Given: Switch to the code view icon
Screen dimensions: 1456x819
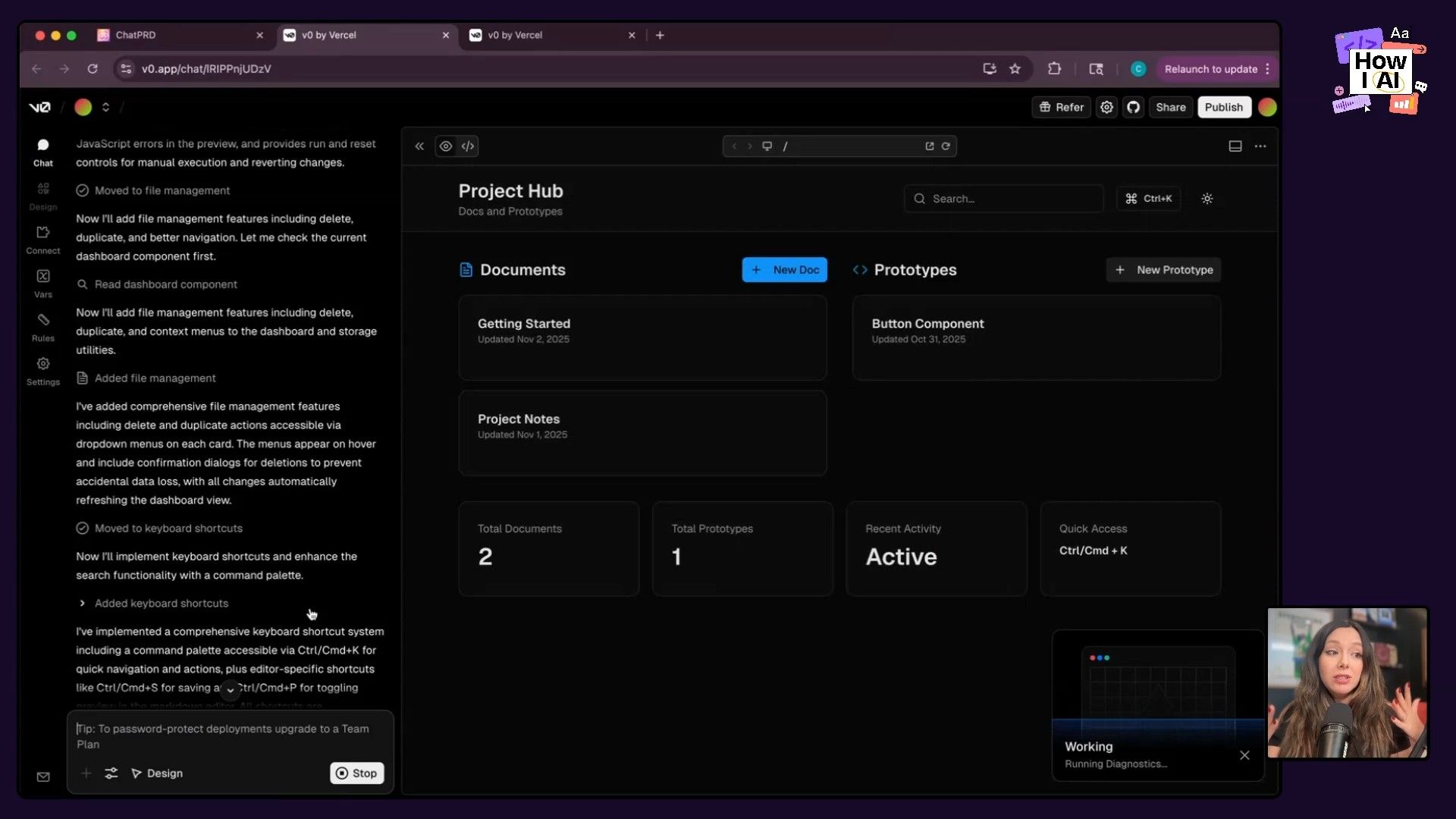Looking at the screenshot, I should tap(468, 146).
